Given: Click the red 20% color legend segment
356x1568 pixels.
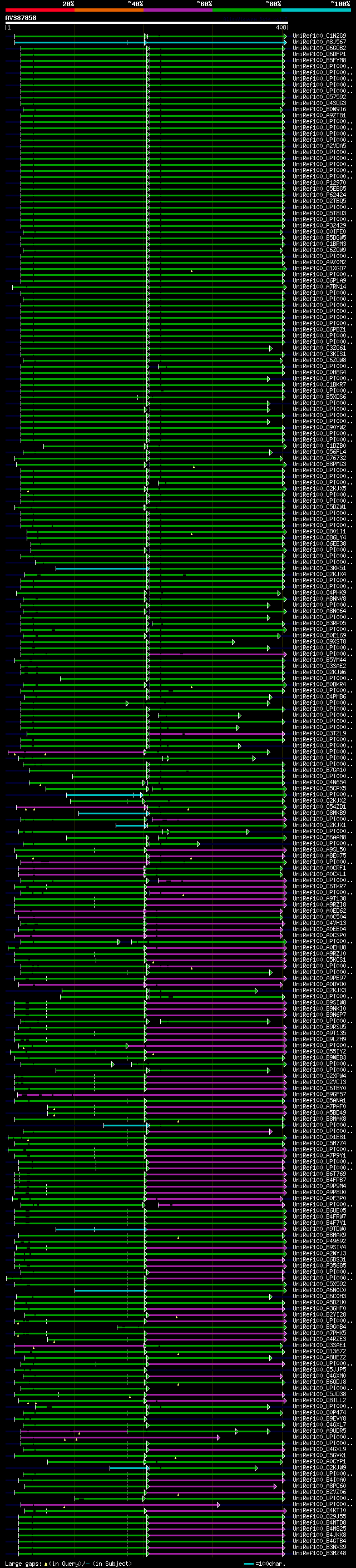Looking at the screenshot, I should point(39,10).
